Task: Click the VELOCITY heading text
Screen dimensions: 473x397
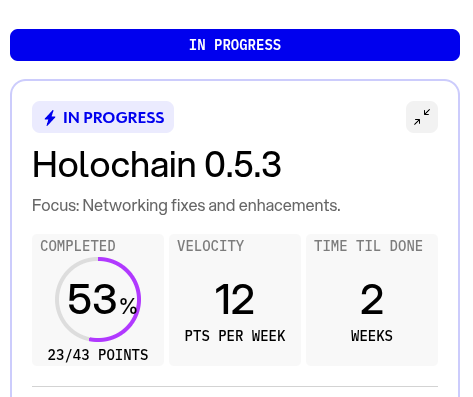Action: coord(210,246)
